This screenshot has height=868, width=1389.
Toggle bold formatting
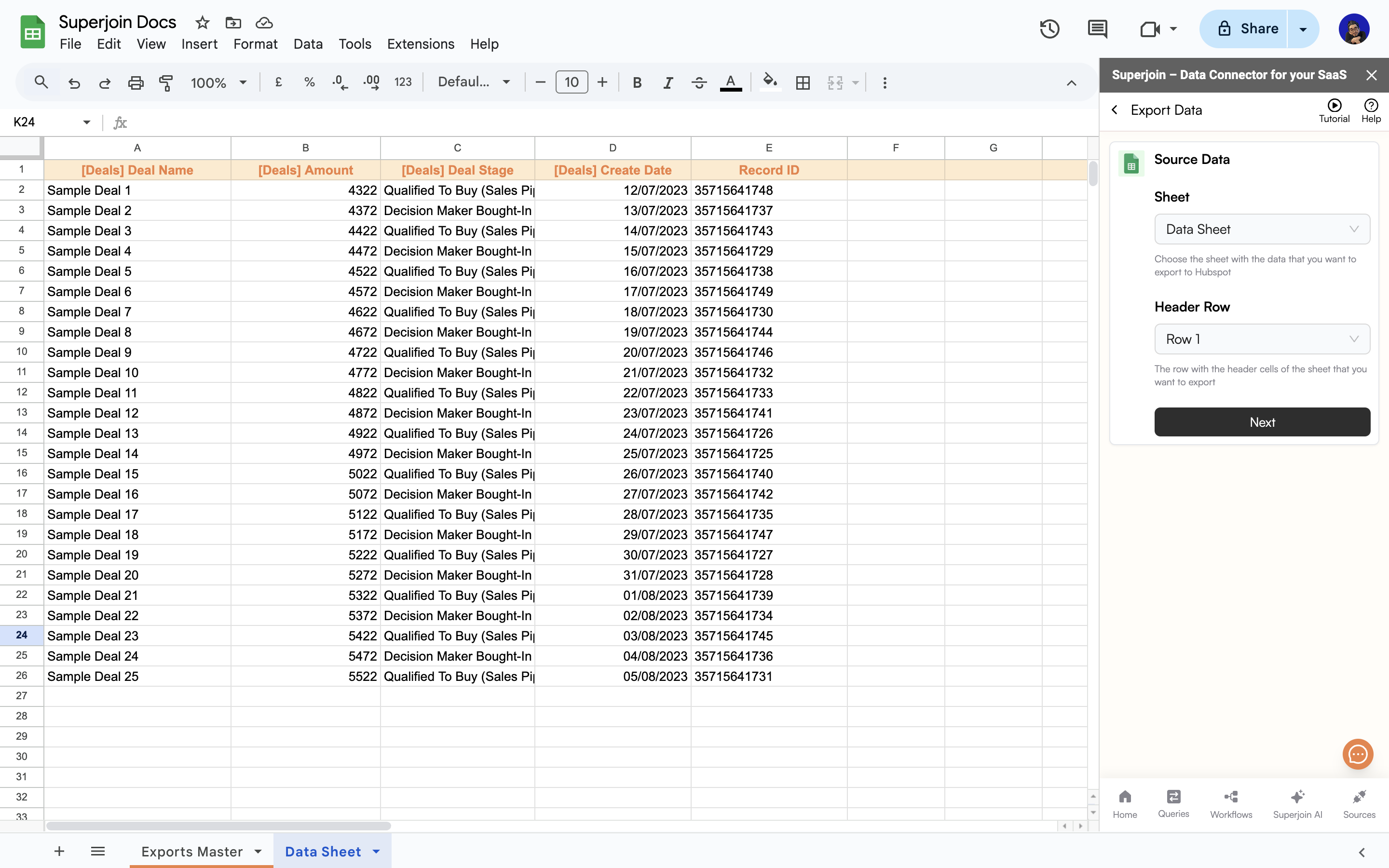pyautogui.click(x=637, y=82)
